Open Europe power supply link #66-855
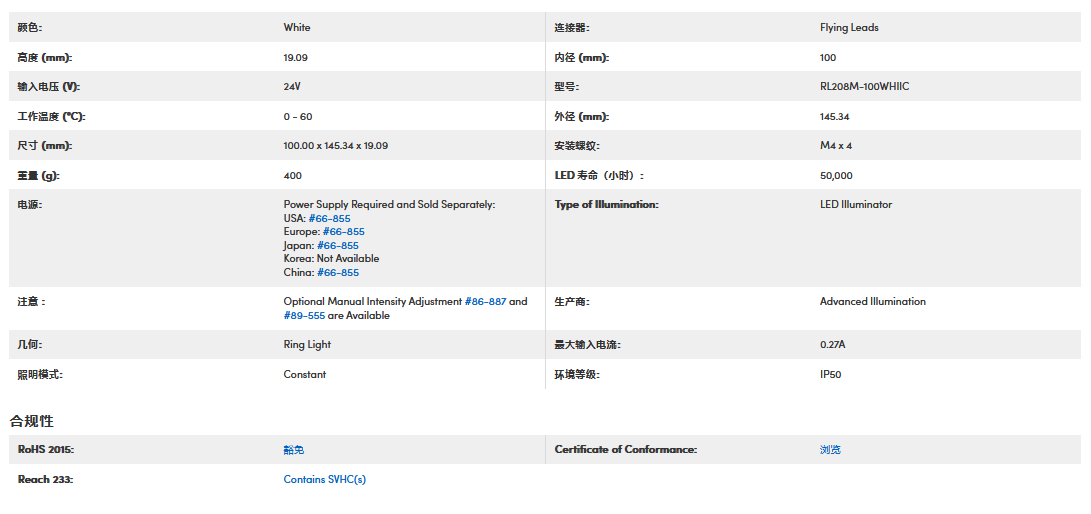The image size is (1091, 514). 343,232
